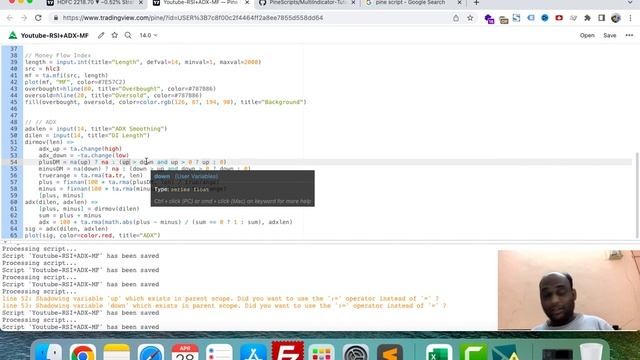Select the Youtube-RSI+ADX-MF browser tab
This screenshot has width=640, height=360.
(x=200, y=3)
